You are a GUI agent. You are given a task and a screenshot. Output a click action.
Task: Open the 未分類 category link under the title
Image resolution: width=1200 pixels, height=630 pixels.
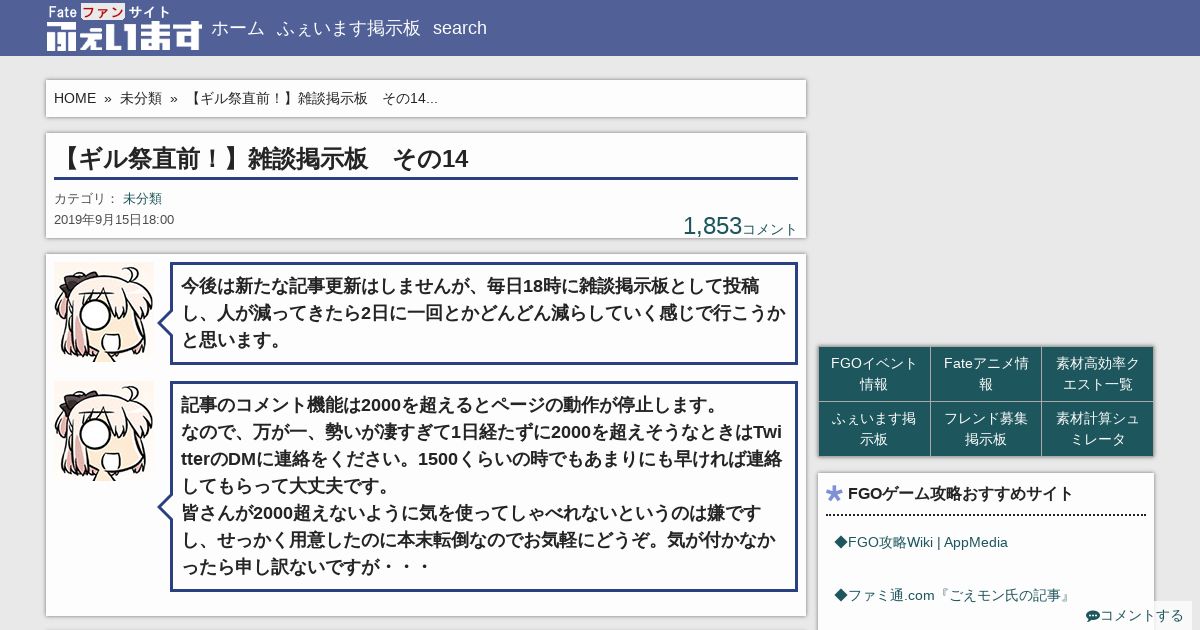point(142,199)
